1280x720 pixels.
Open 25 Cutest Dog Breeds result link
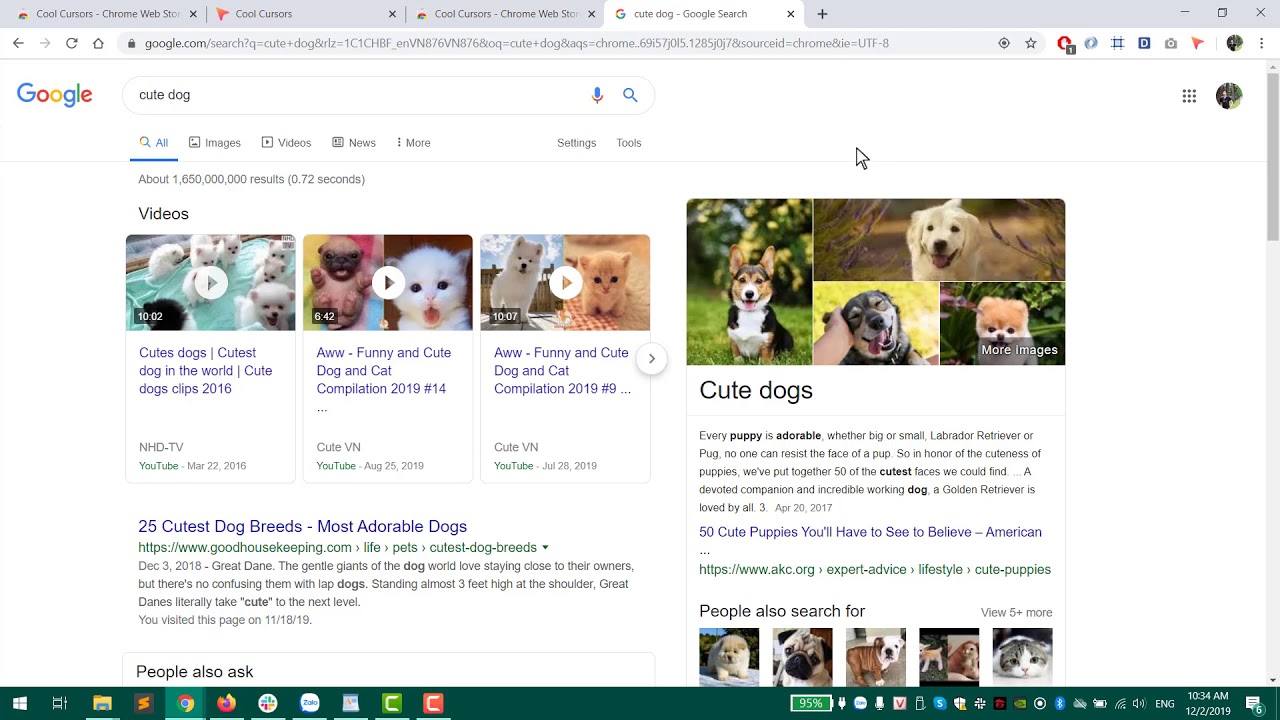click(x=303, y=526)
